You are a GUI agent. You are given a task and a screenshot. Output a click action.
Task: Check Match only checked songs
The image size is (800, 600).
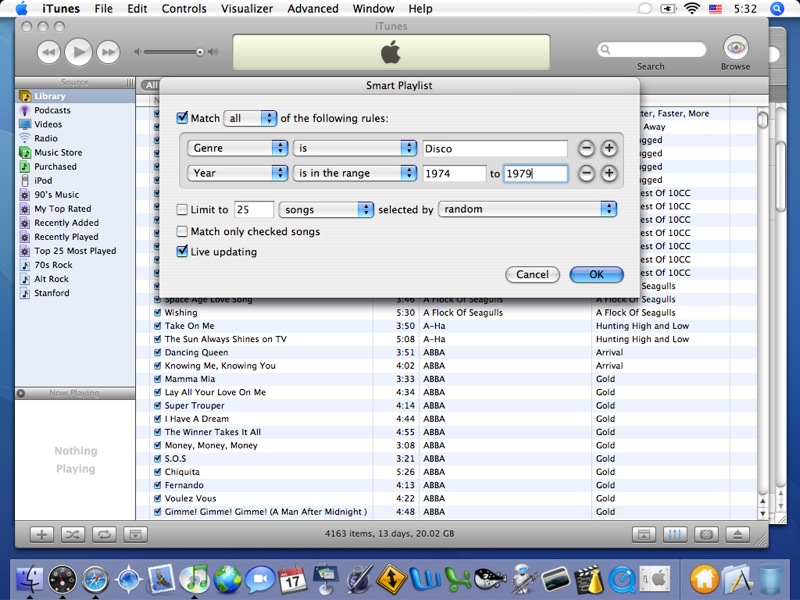pos(182,231)
